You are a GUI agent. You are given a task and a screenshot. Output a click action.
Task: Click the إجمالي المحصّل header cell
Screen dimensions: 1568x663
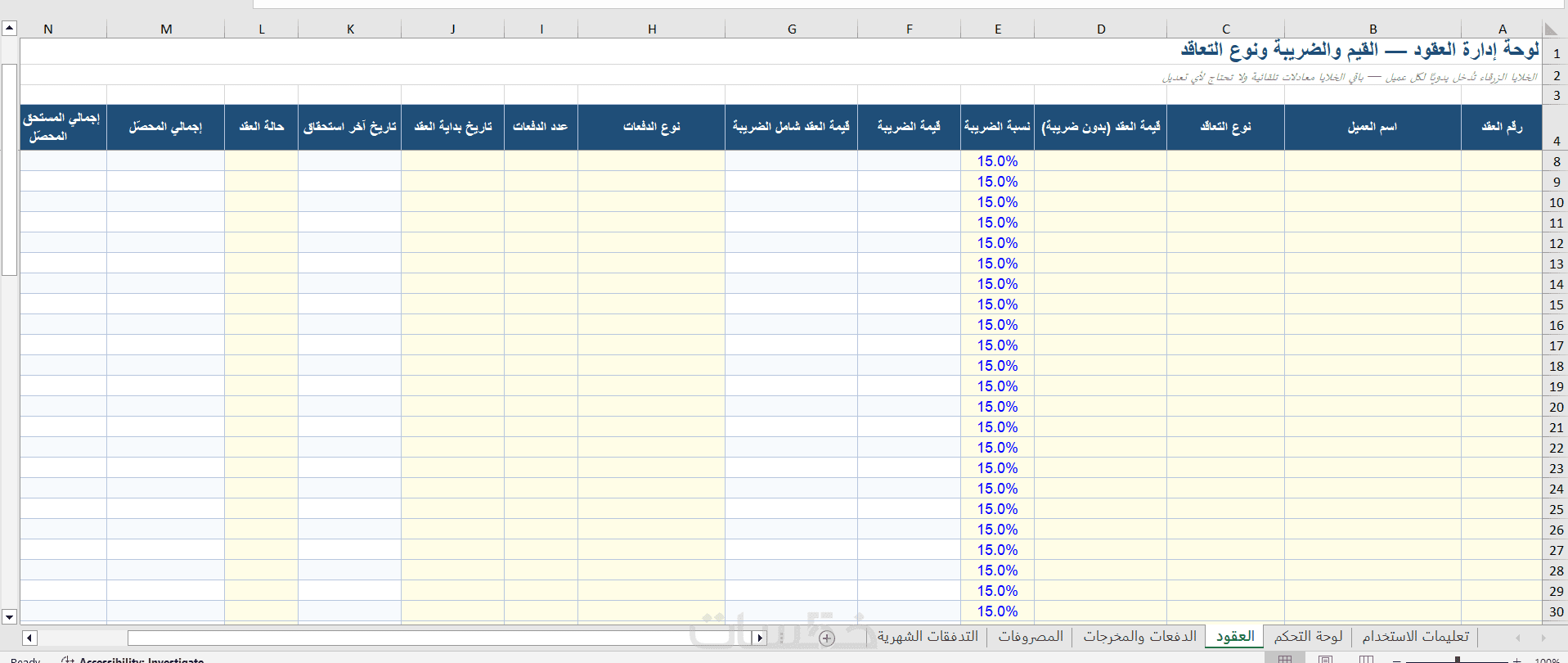tap(166, 127)
